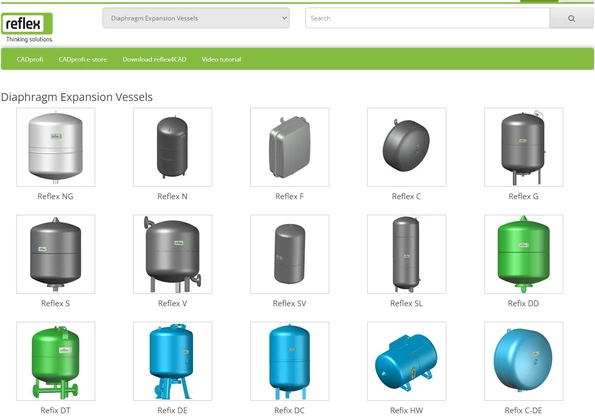Click the Reflex SV label link

(290, 303)
